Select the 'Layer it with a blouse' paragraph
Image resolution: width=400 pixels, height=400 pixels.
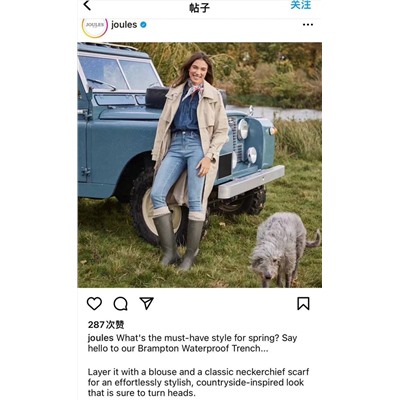pyautogui.click(x=198, y=382)
